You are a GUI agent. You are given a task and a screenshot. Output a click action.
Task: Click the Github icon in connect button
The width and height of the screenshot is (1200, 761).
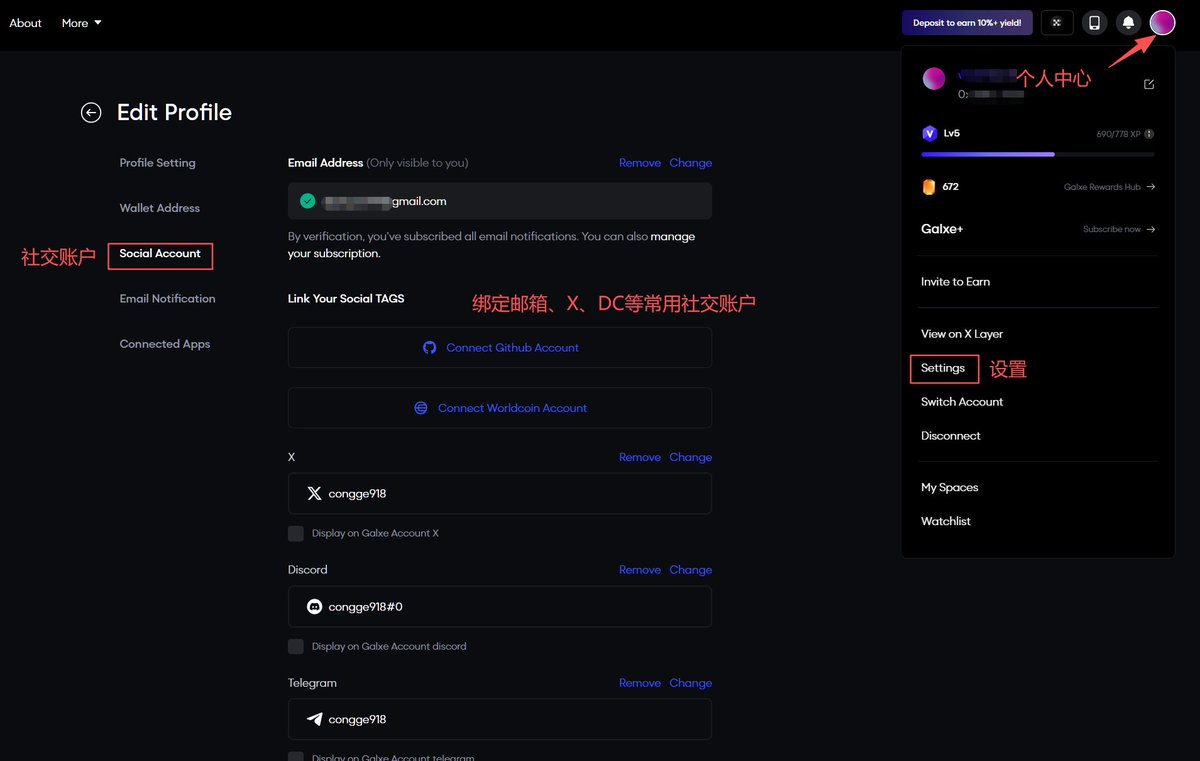(430, 348)
